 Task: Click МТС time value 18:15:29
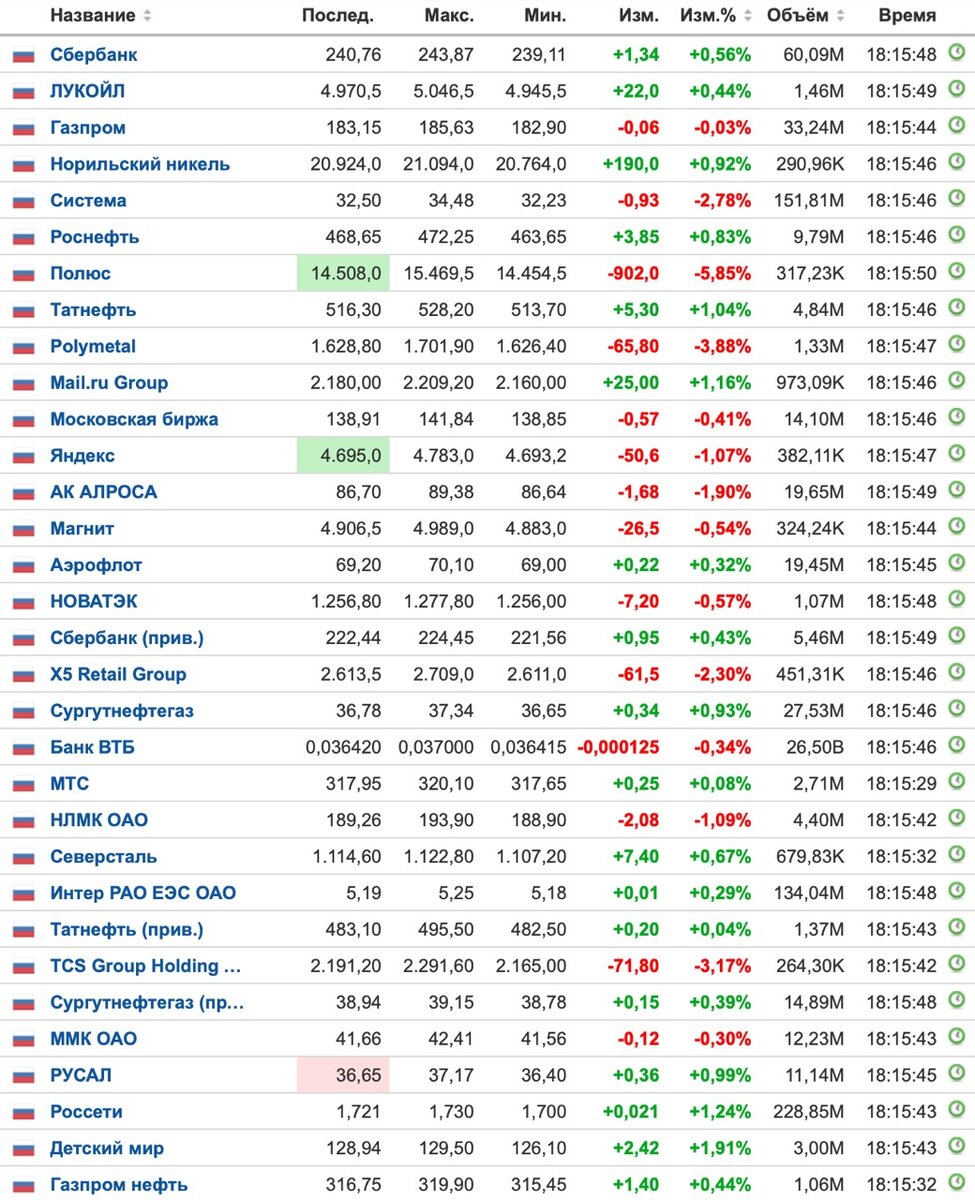click(901, 784)
